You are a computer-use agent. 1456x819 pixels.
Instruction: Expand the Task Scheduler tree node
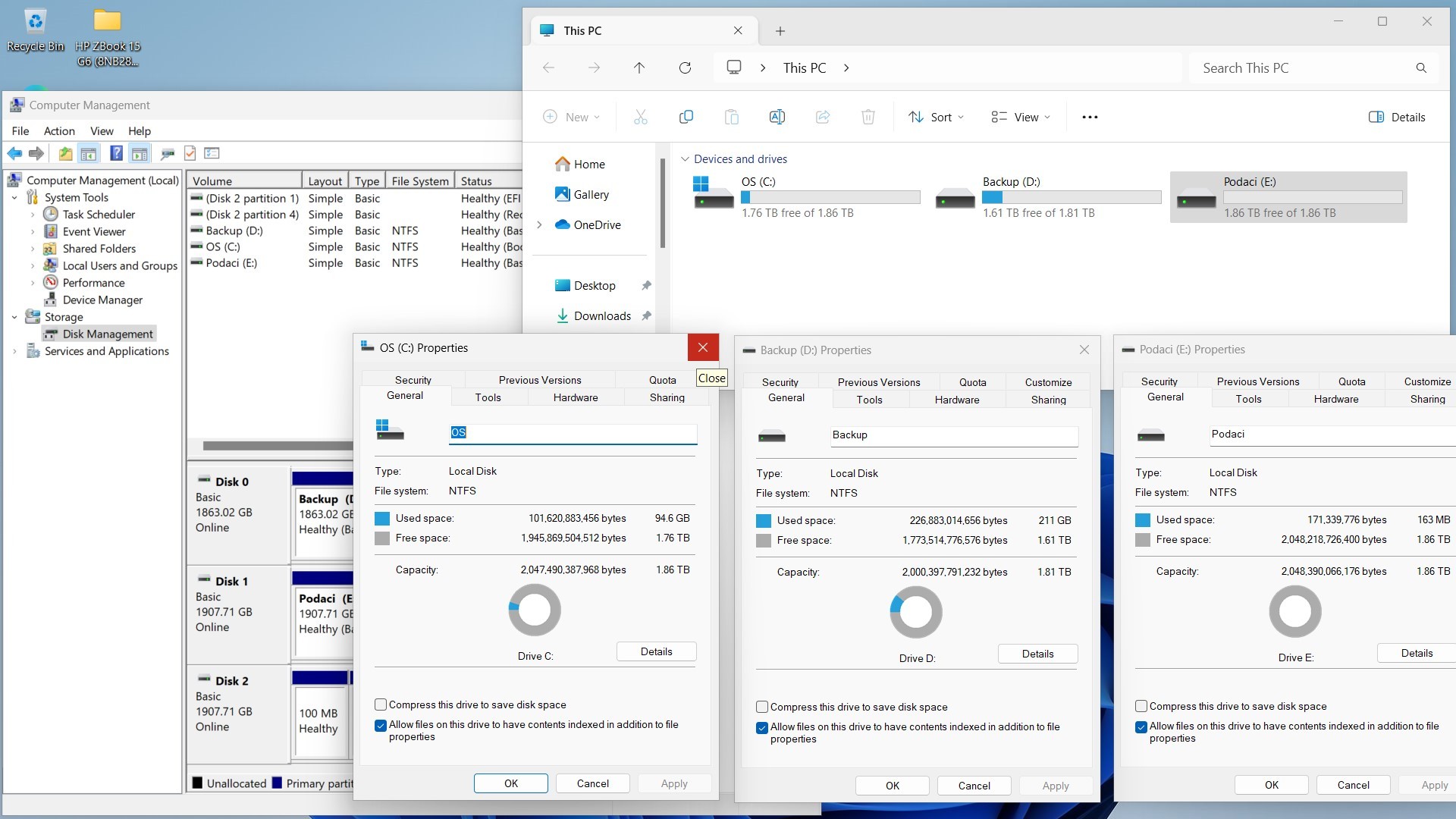pyautogui.click(x=33, y=215)
